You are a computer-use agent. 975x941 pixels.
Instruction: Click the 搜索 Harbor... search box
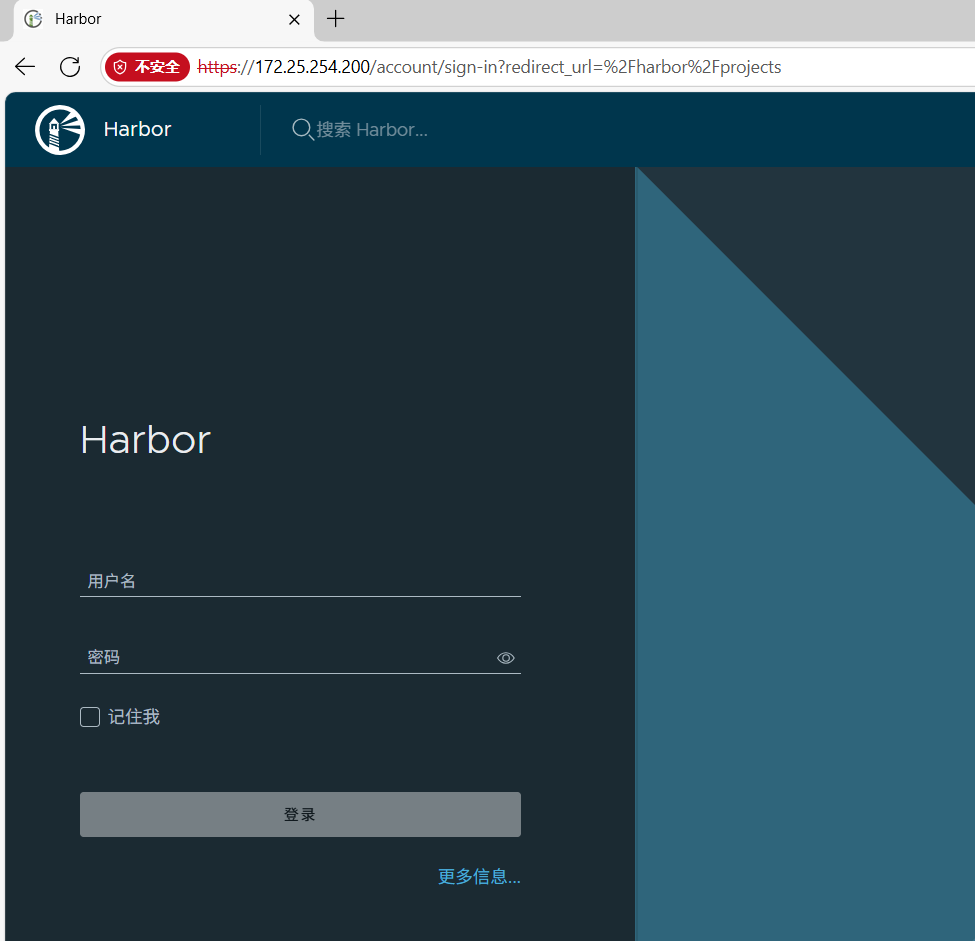pos(372,129)
